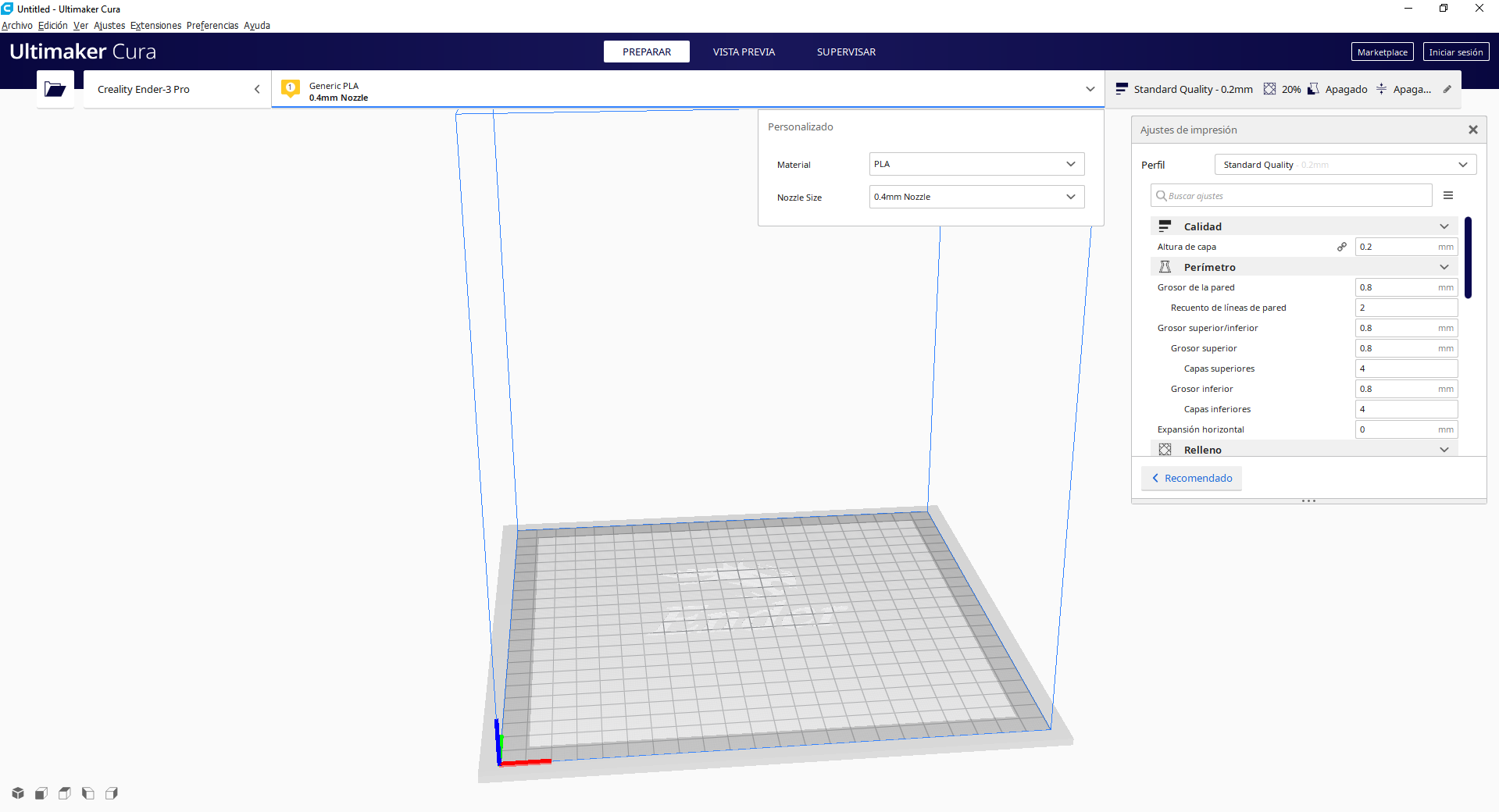Open the Extensiones menu
This screenshot has height=812, width=1499.
click(155, 26)
